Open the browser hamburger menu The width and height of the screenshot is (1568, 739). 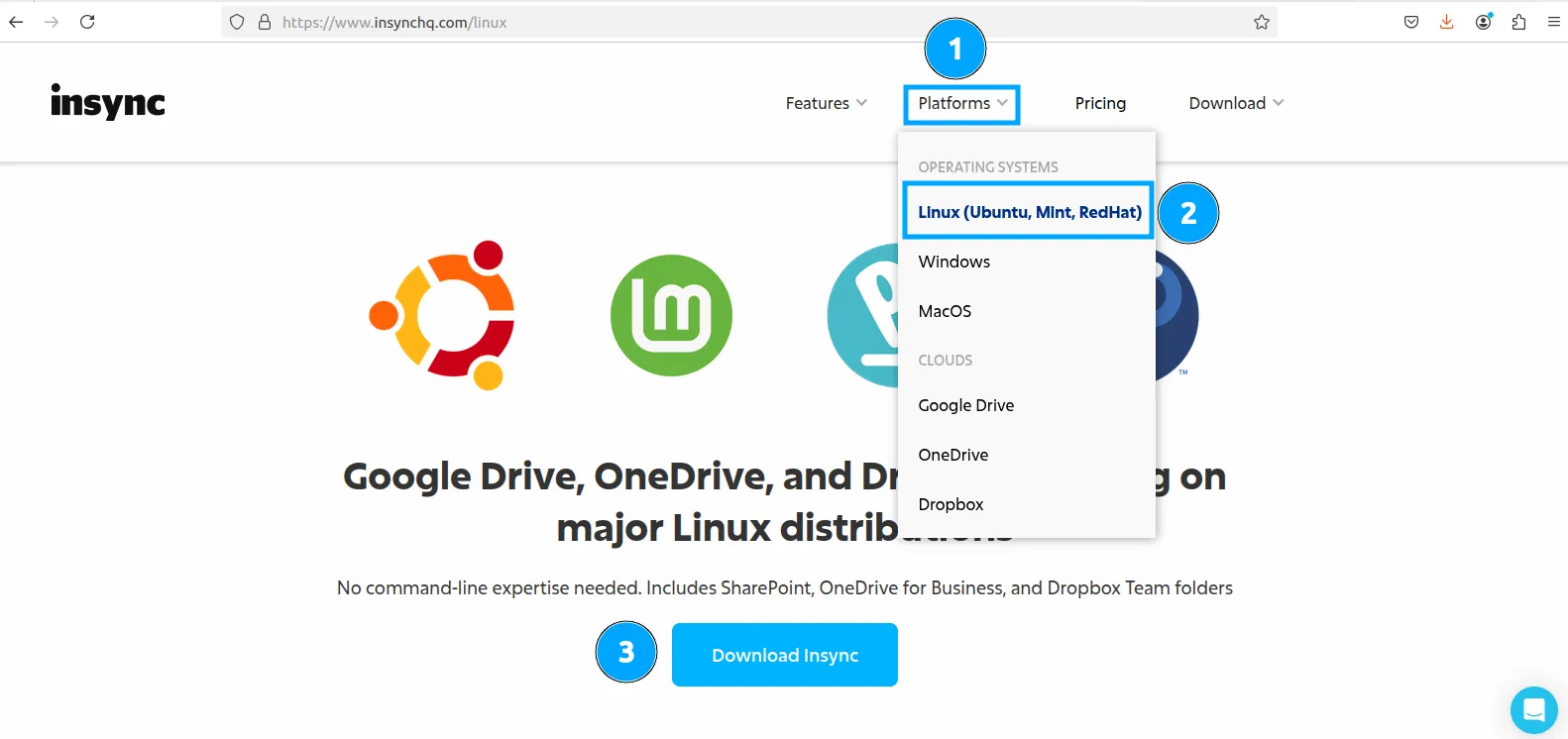[x=1553, y=22]
